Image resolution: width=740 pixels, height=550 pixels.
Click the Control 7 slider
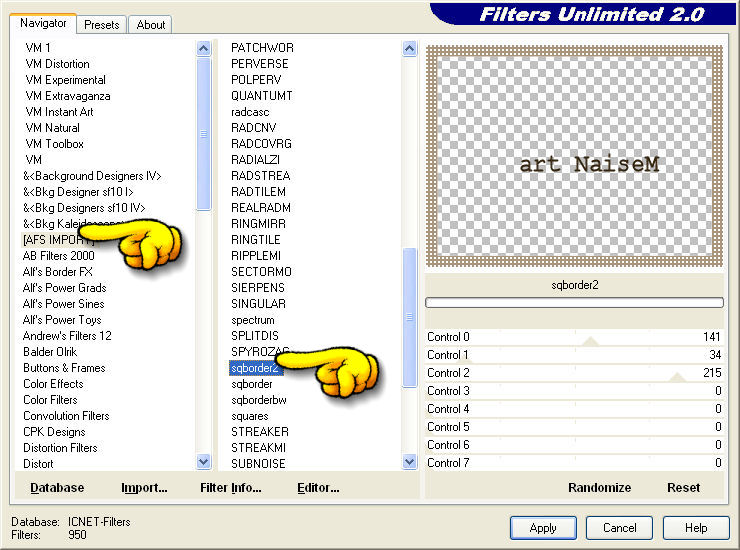coord(574,463)
